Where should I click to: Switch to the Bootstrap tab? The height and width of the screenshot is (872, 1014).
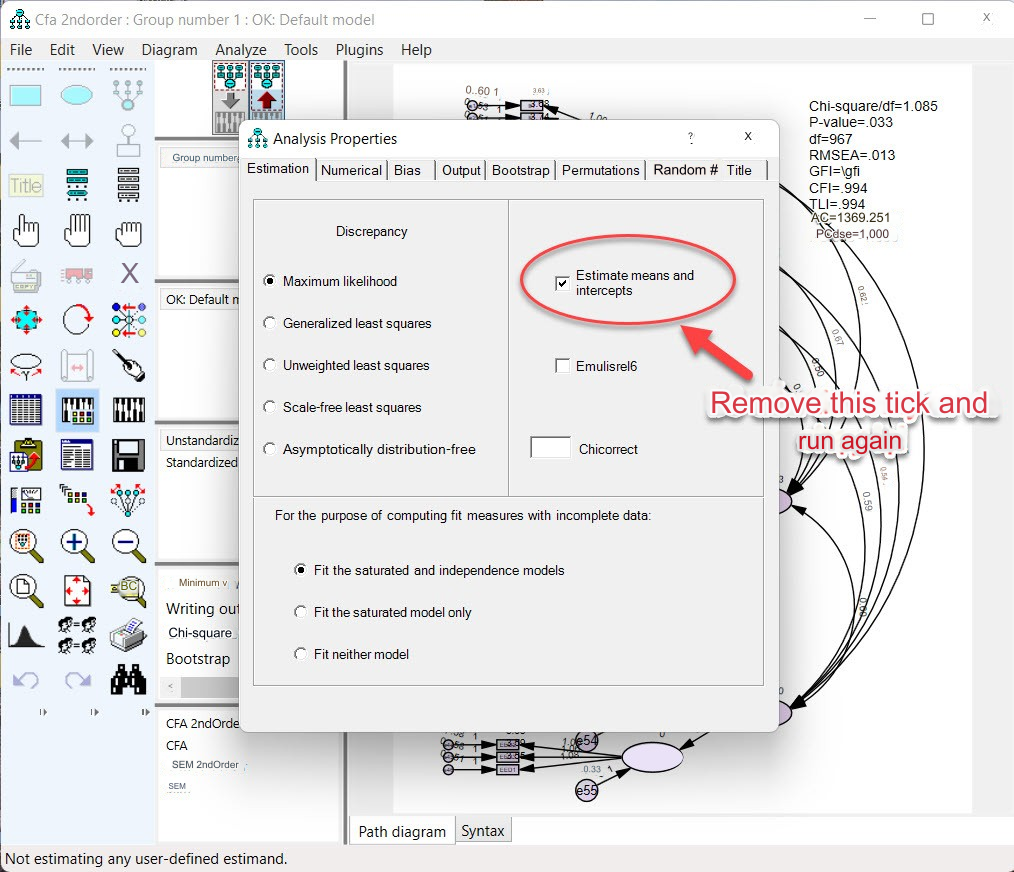click(520, 170)
